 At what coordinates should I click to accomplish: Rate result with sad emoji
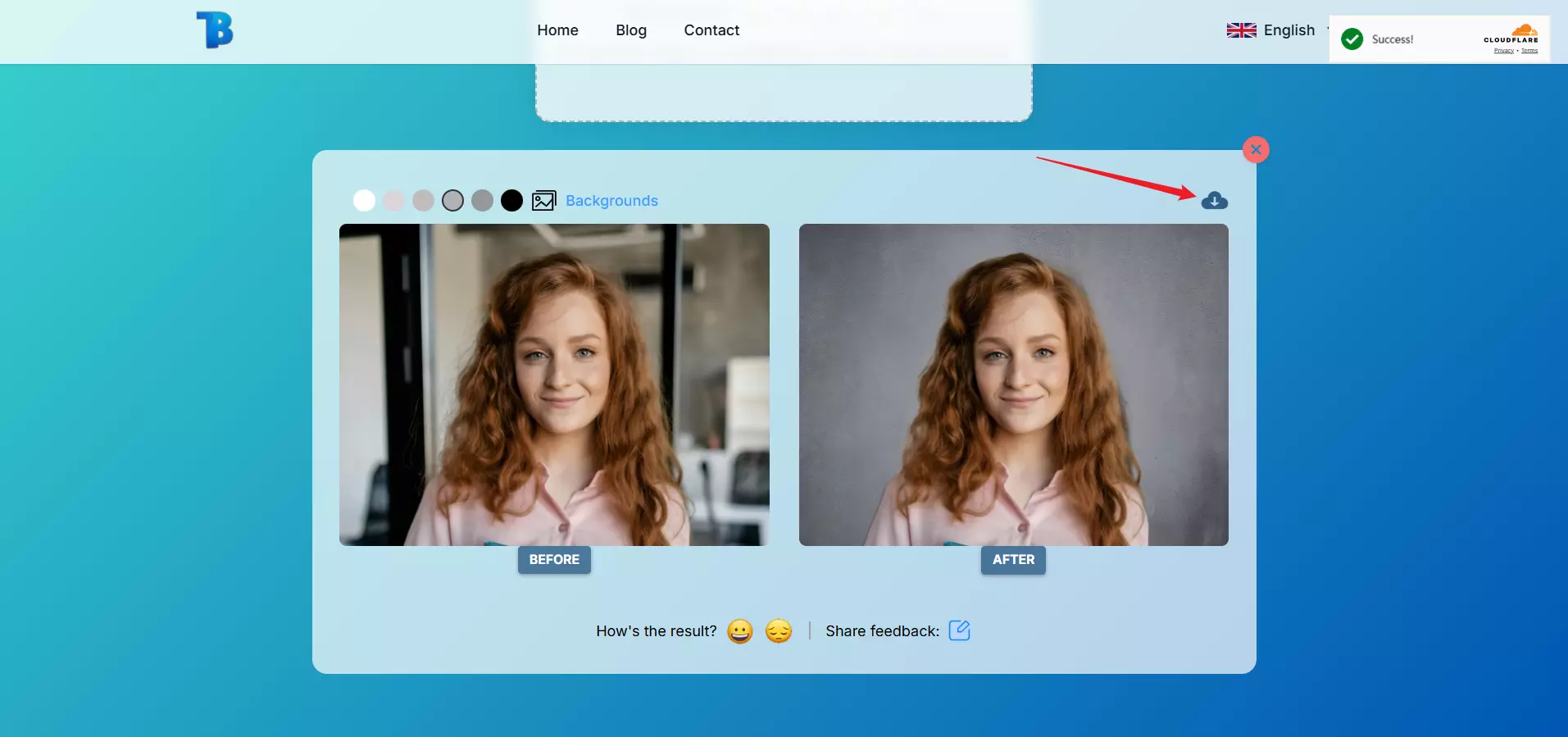[778, 630]
